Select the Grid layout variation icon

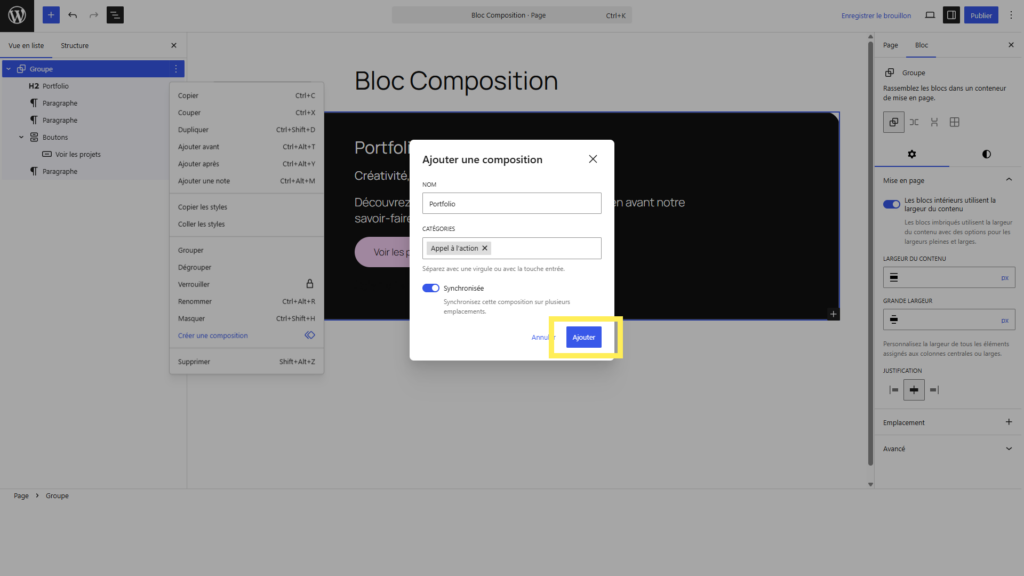pos(954,122)
